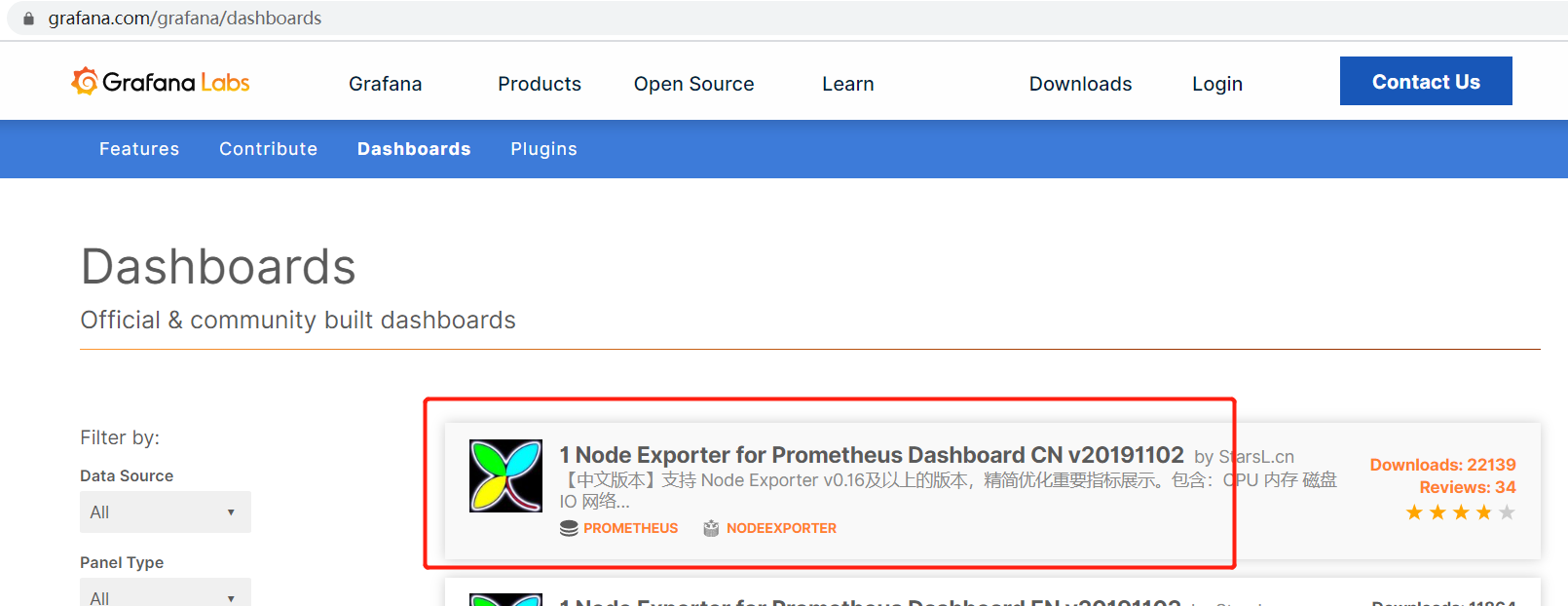The height and width of the screenshot is (606, 1568).
Task: Click the Grafana Labs logo
Action: pos(161,83)
